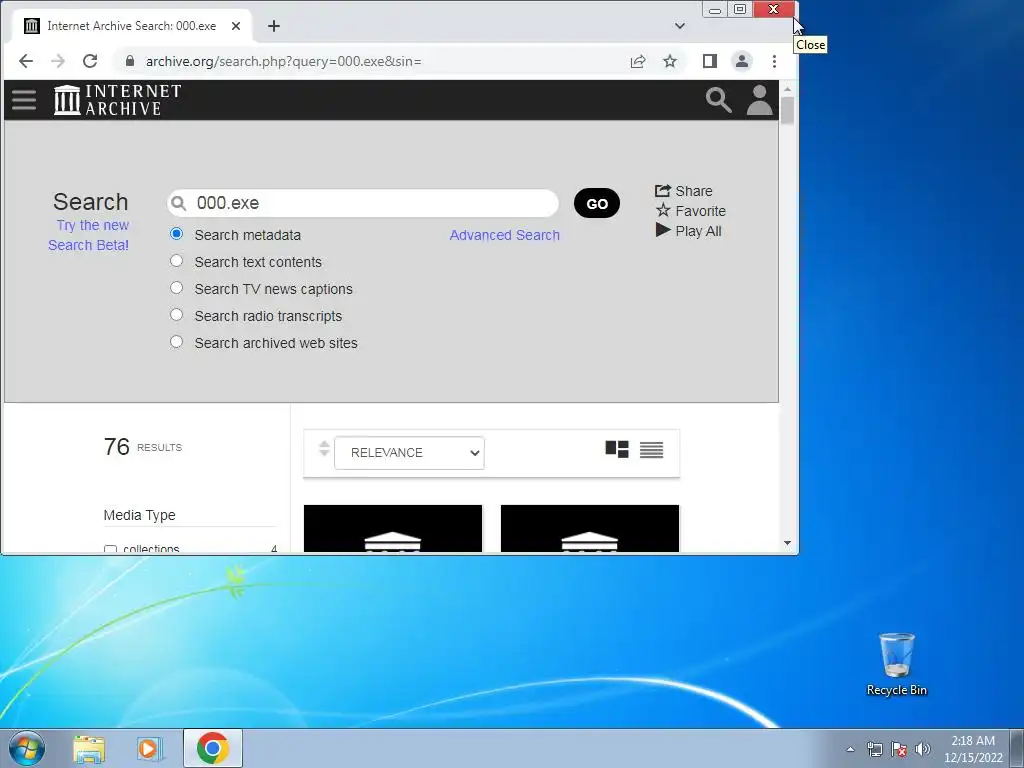Close the Internet Archive Search tab
1024x768 pixels.
point(236,26)
